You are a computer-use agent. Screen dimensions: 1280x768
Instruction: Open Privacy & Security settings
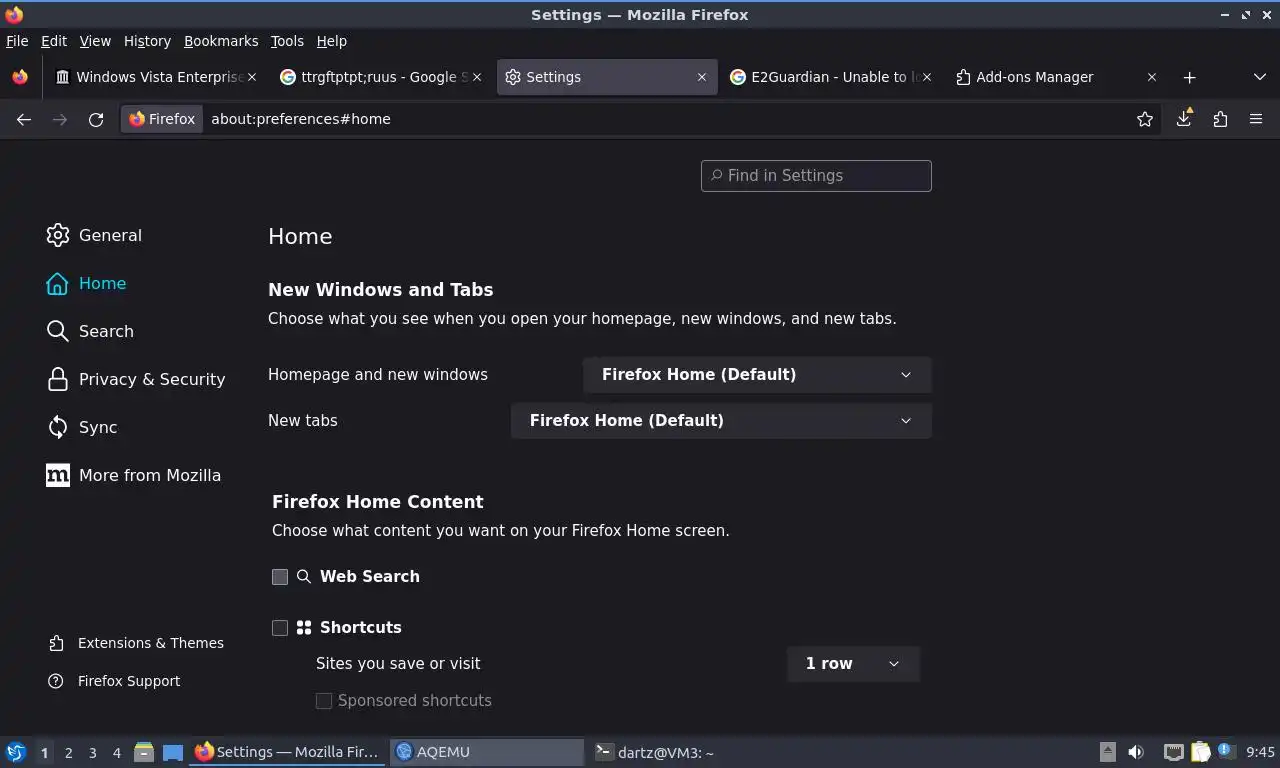(x=136, y=379)
